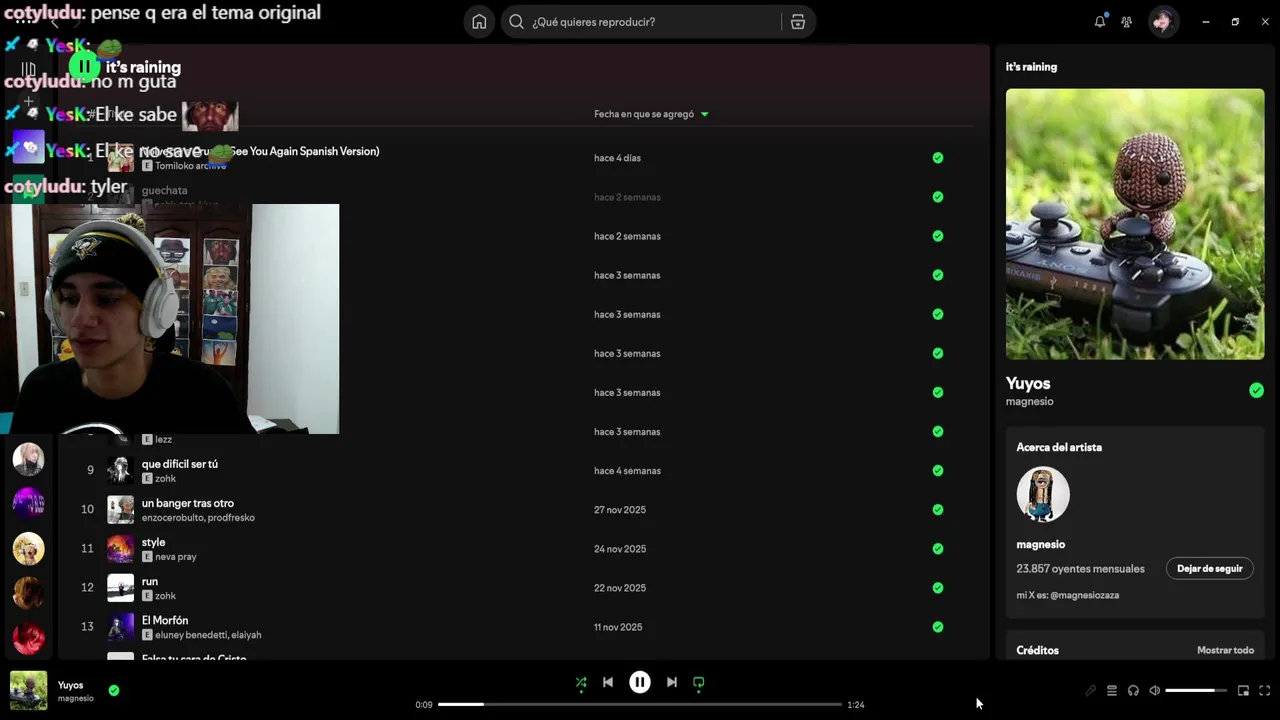1280x720 pixels.
Task: Open artist 'neva pray'
Action: tap(176, 557)
